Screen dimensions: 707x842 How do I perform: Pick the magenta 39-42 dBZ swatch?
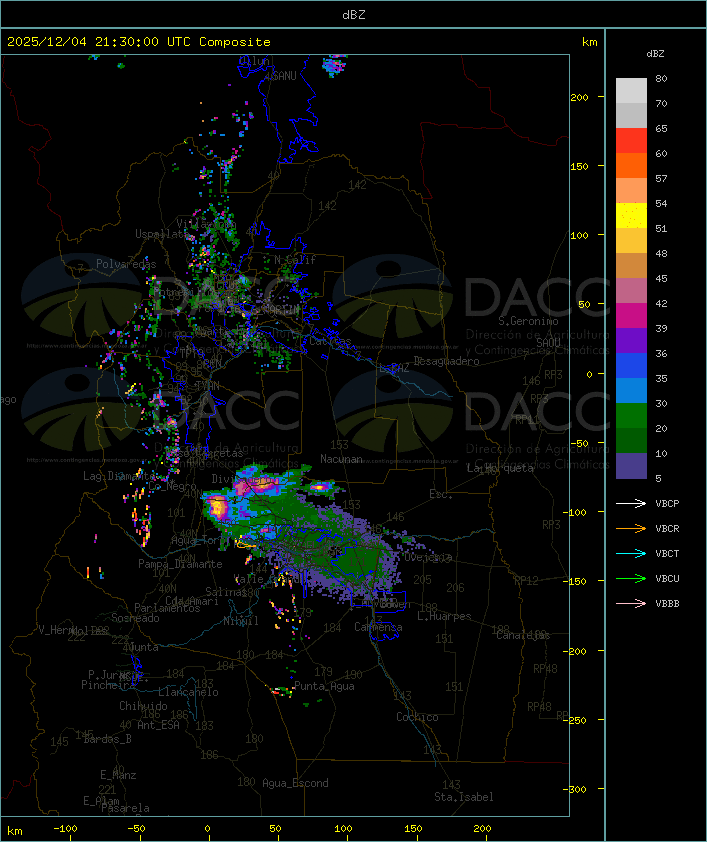point(631,316)
